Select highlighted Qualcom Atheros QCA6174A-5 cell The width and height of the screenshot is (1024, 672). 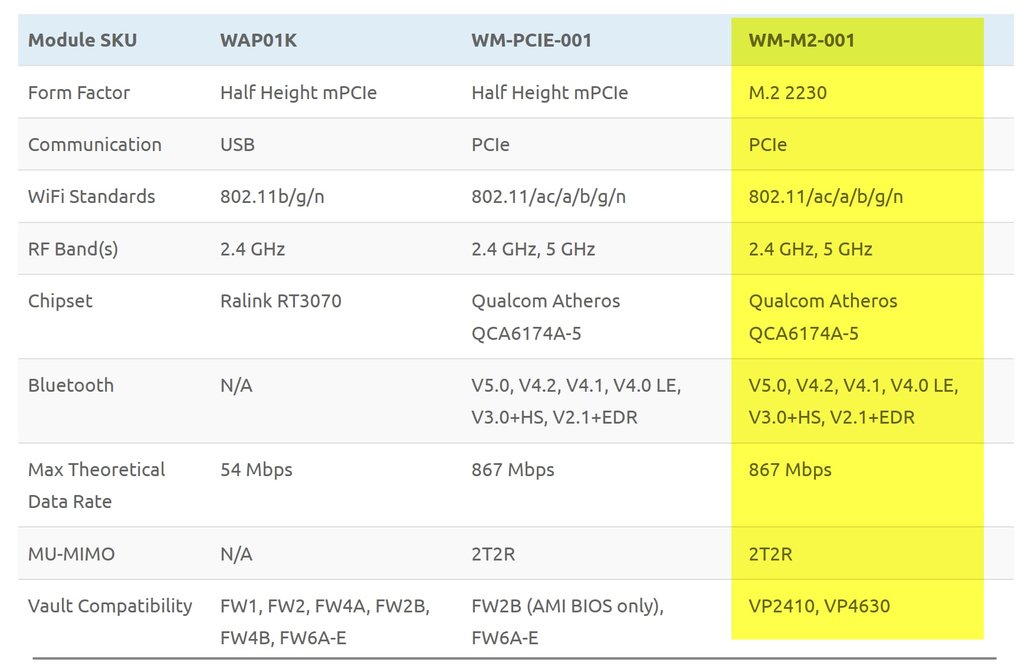822,317
